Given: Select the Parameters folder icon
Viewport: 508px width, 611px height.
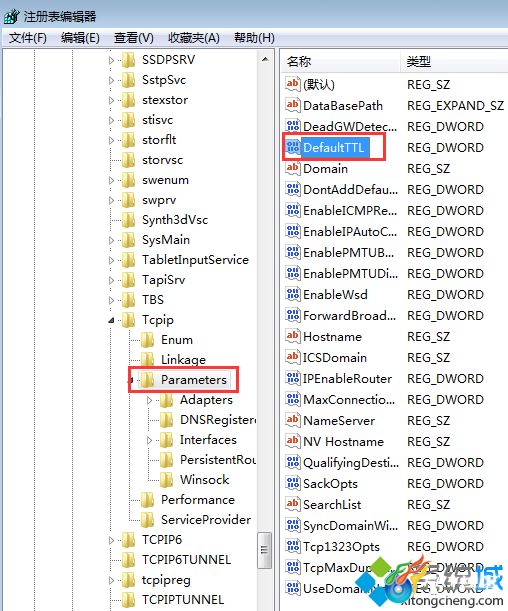Looking at the screenshot, I should click(148, 380).
